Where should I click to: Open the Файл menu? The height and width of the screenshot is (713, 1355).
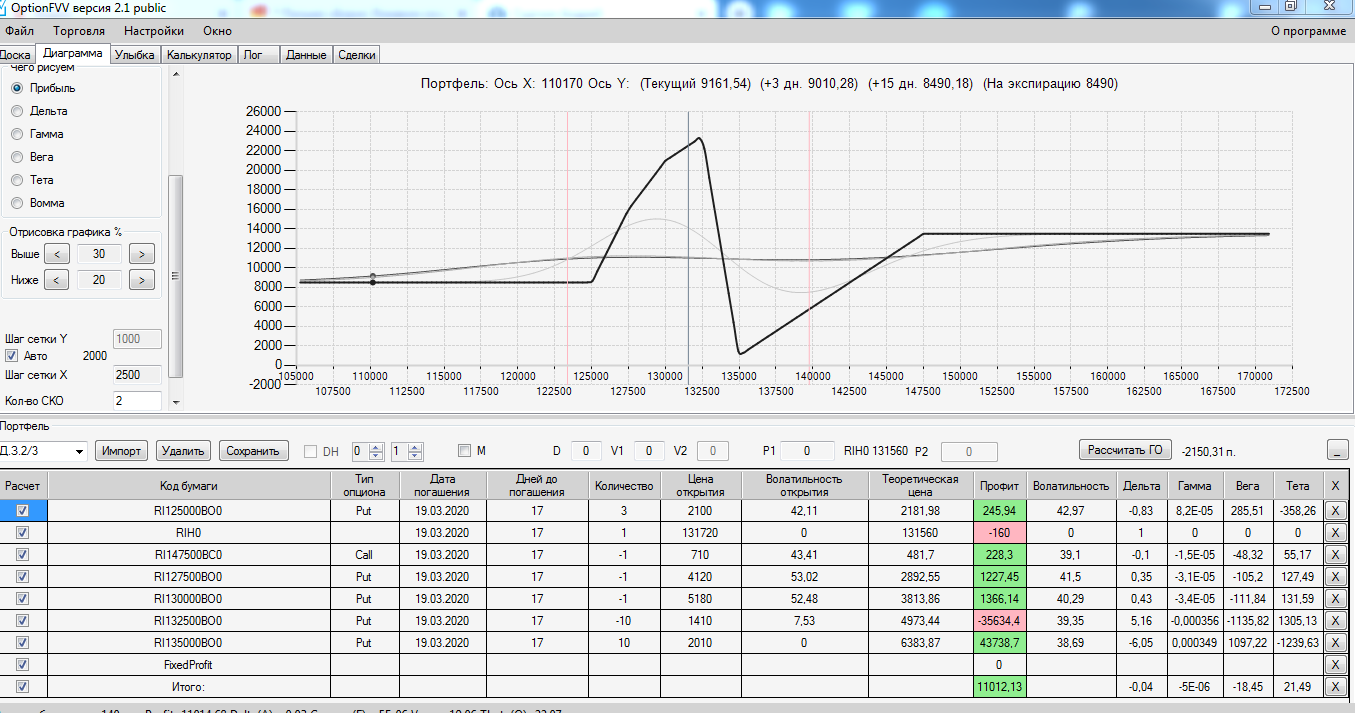(19, 31)
